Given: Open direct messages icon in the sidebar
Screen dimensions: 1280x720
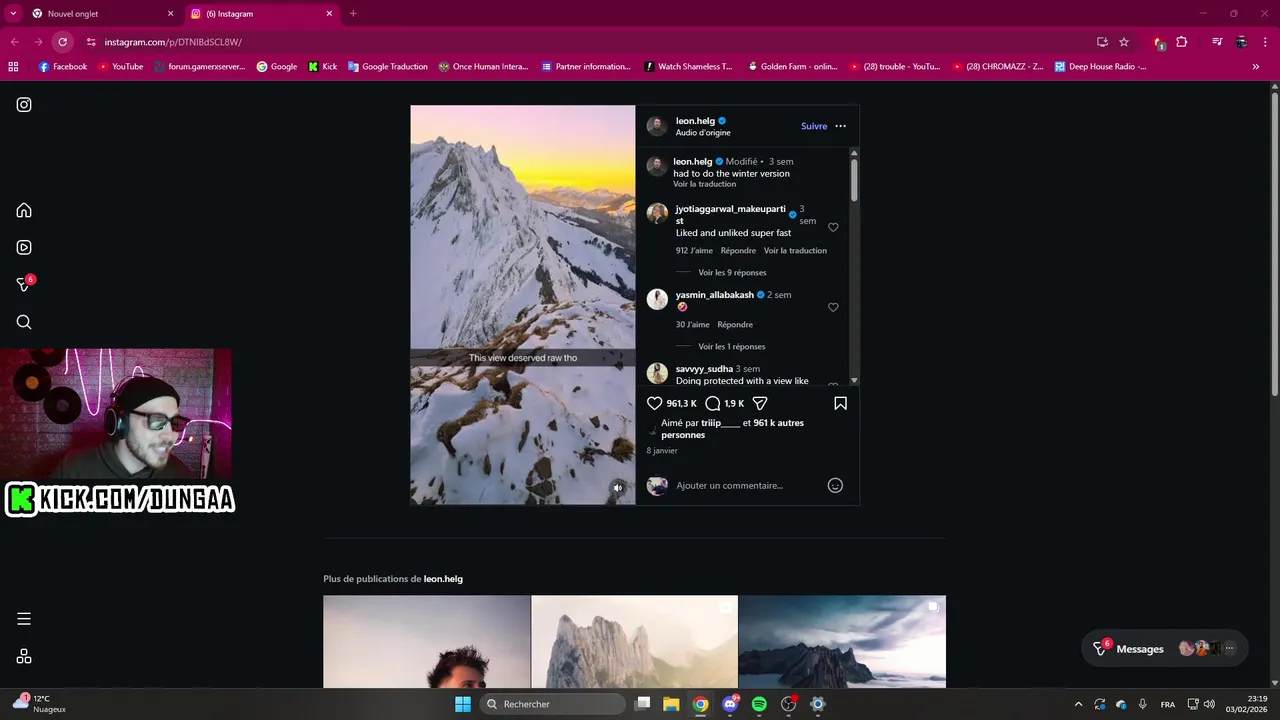Looking at the screenshot, I should (x=24, y=285).
